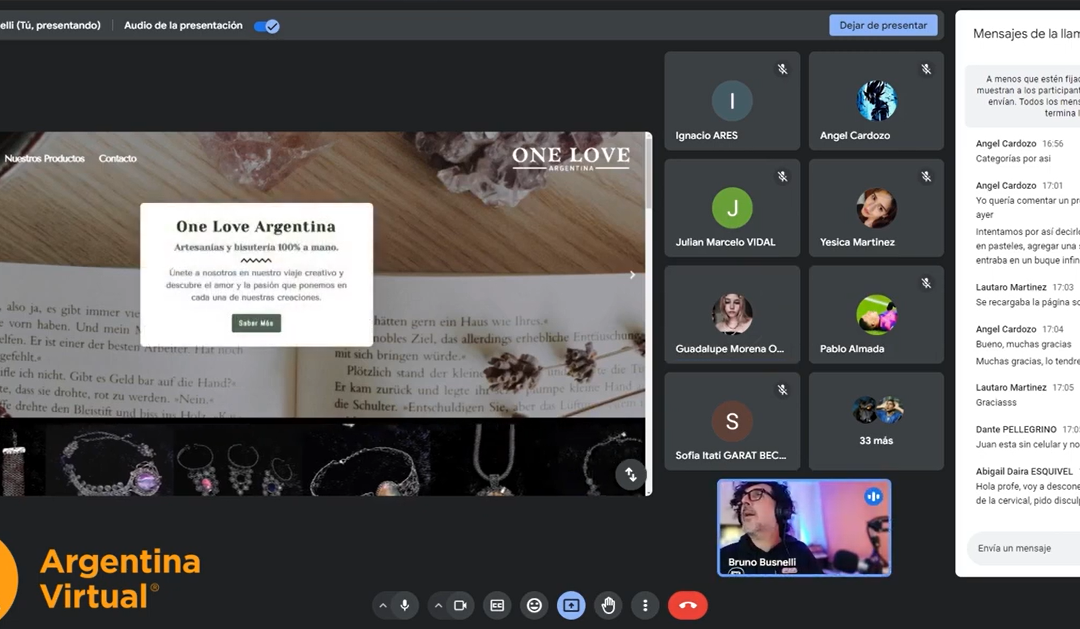Click the audio activity indicator on Bruno's video

coord(873,496)
